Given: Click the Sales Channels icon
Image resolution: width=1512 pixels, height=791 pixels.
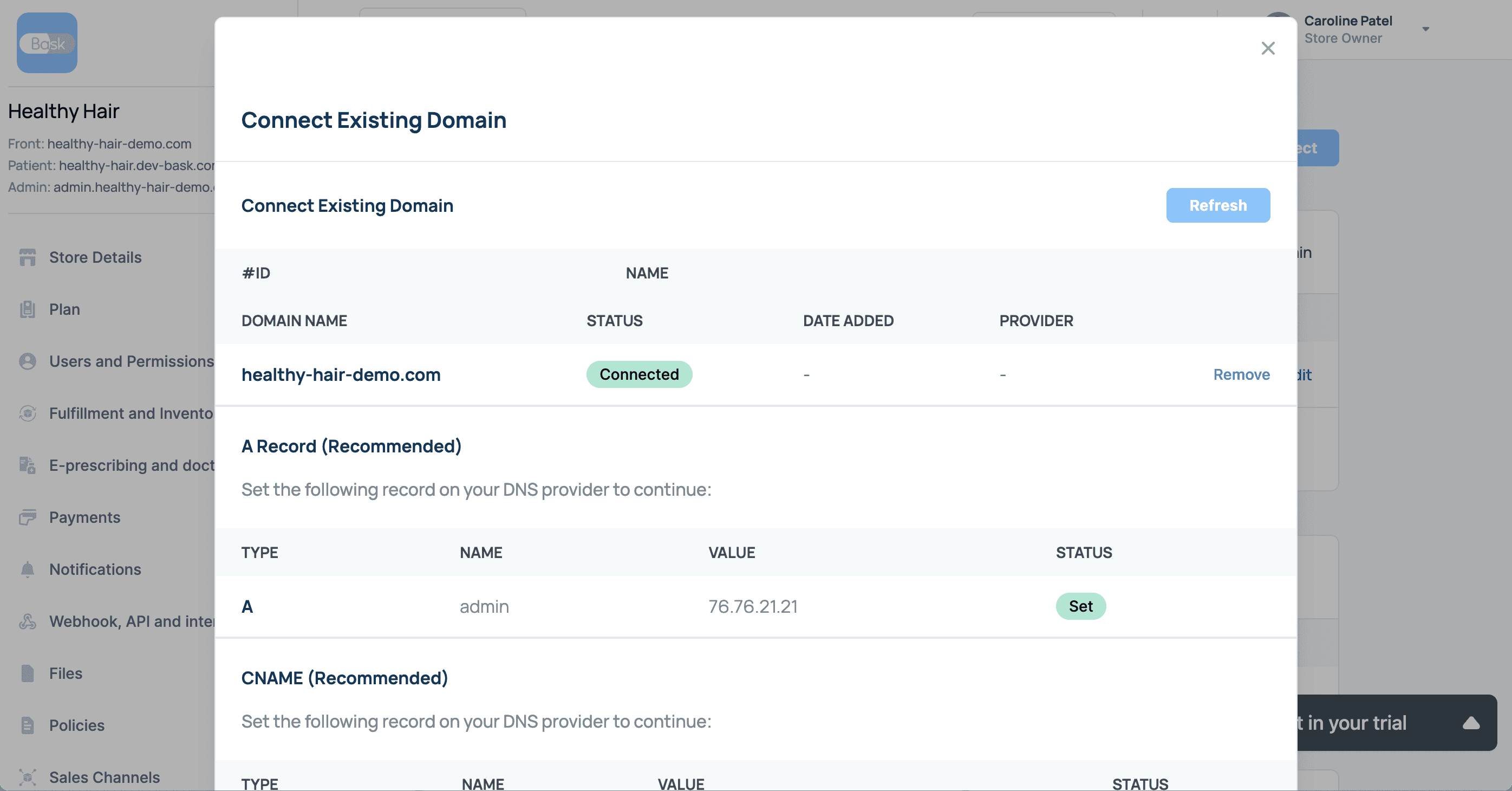Looking at the screenshot, I should (28, 777).
